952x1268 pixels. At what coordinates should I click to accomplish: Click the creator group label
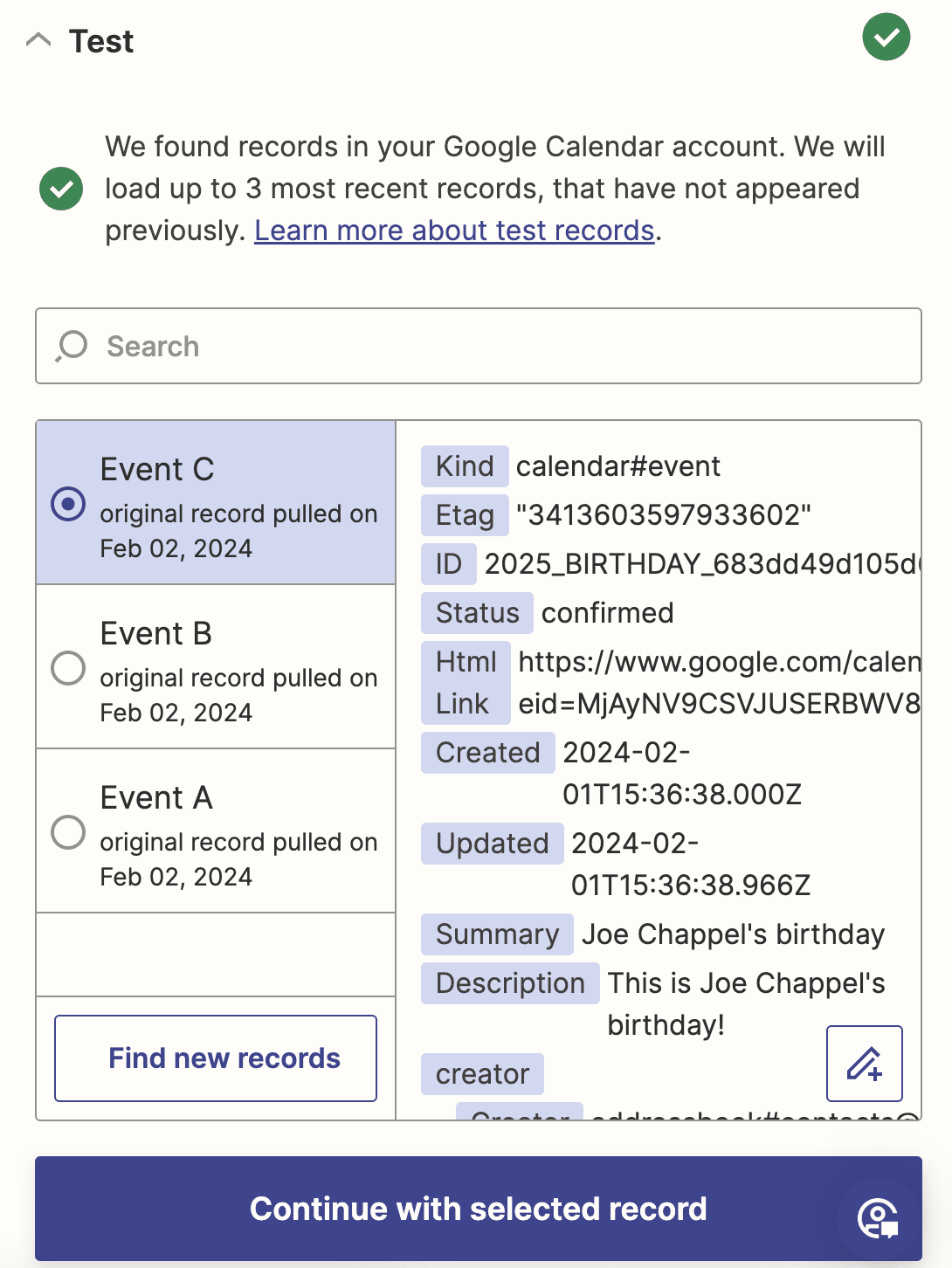pos(482,1074)
